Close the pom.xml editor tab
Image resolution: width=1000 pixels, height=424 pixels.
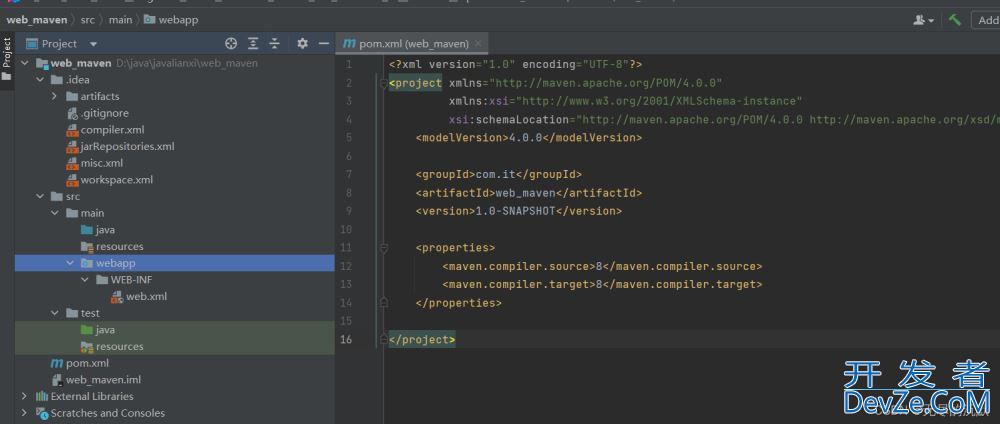click(x=478, y=43)
